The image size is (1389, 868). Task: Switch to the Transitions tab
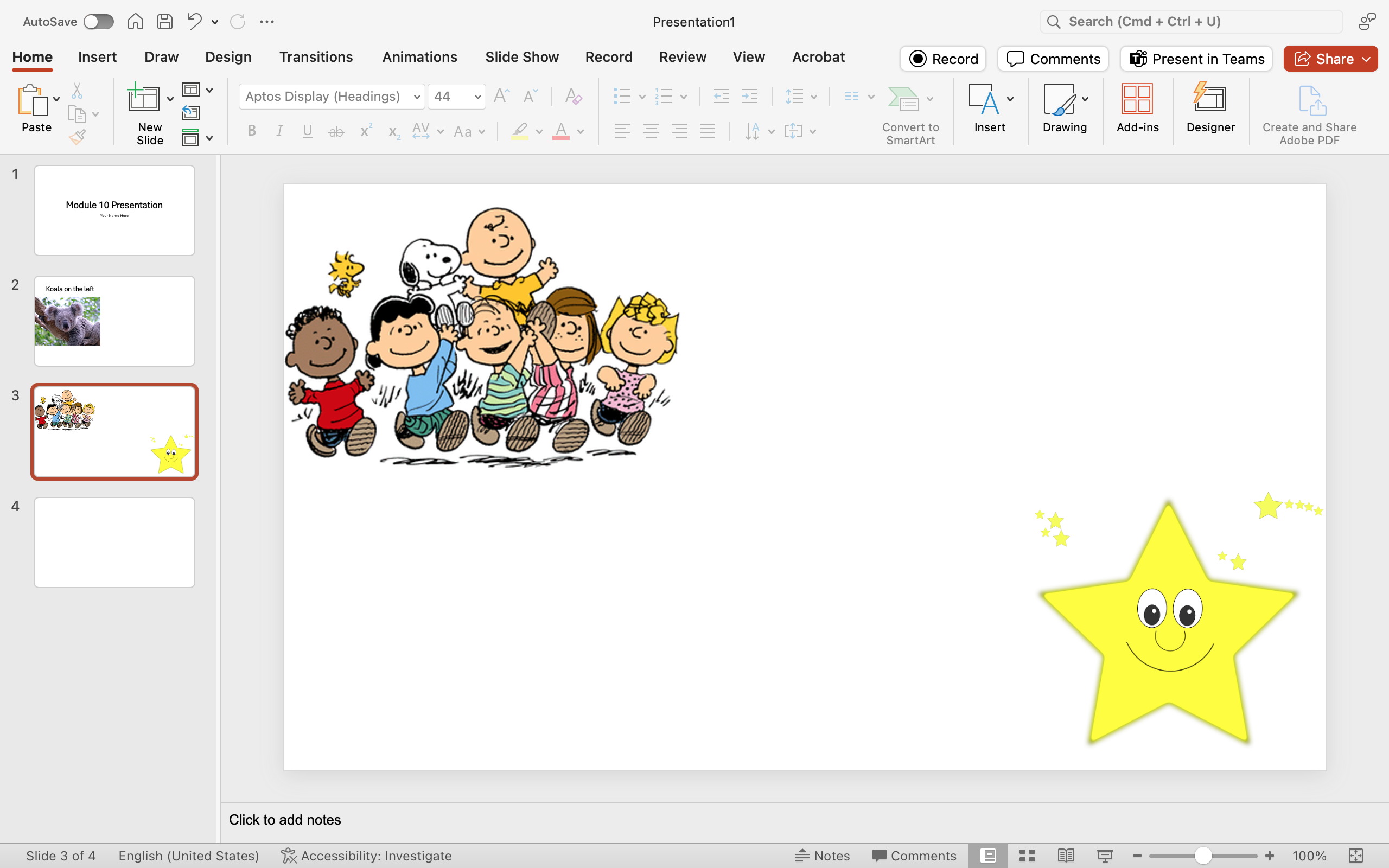pos(316,57)
